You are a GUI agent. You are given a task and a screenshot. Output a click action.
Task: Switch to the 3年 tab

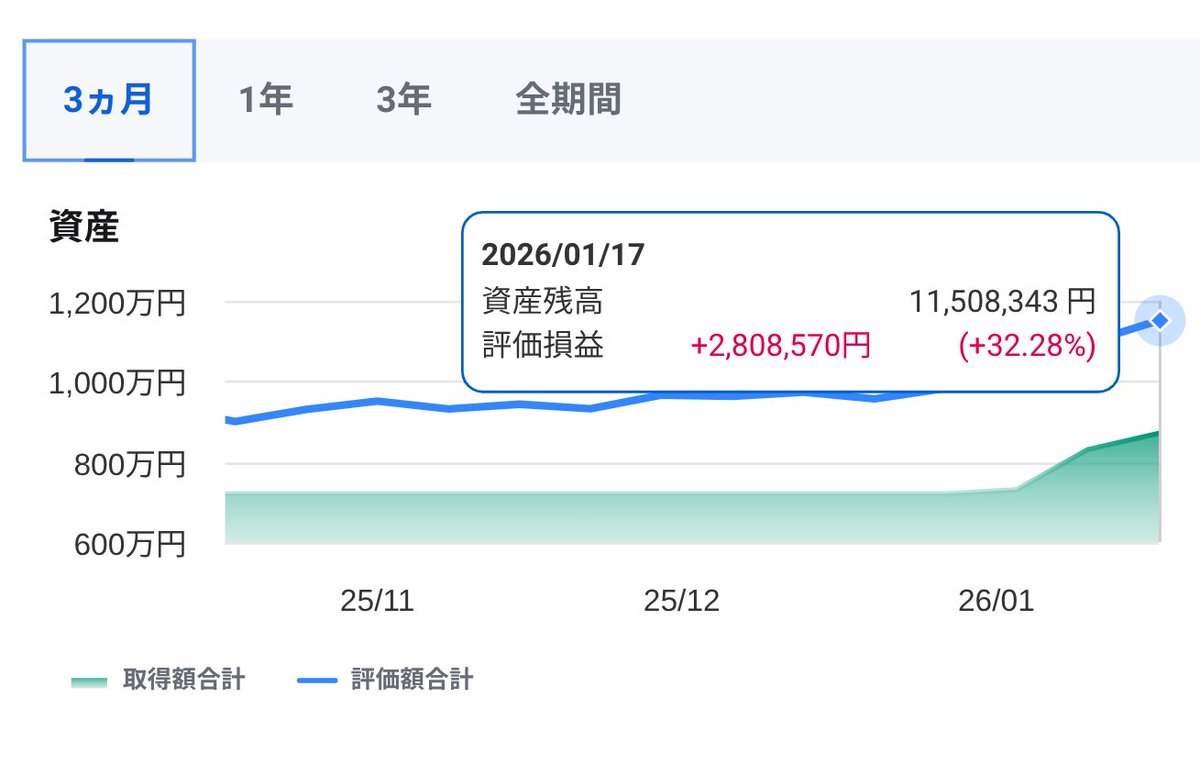tap(404, 99)
